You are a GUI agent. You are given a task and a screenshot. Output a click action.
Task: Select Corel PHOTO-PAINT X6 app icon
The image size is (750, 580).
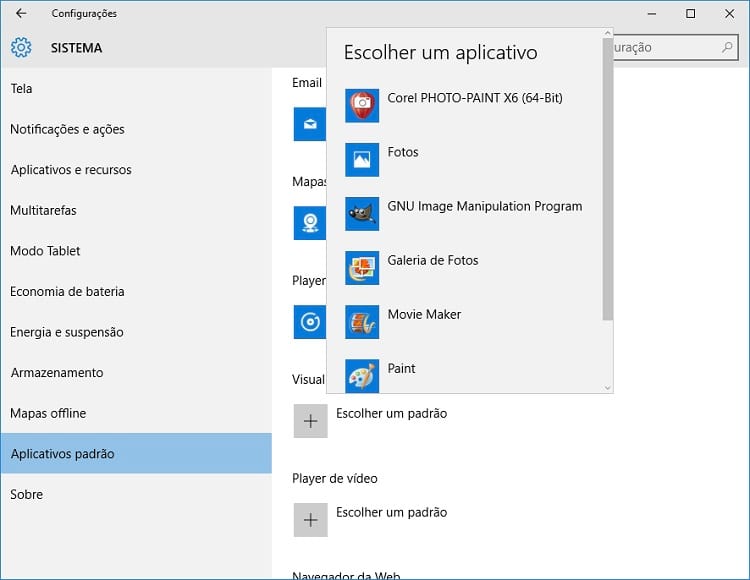[x=362, y=106]
